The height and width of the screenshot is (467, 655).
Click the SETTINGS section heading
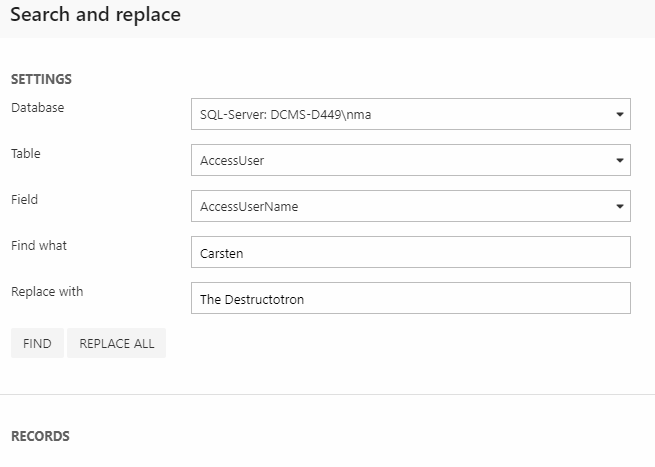click(x=41, y=79)
